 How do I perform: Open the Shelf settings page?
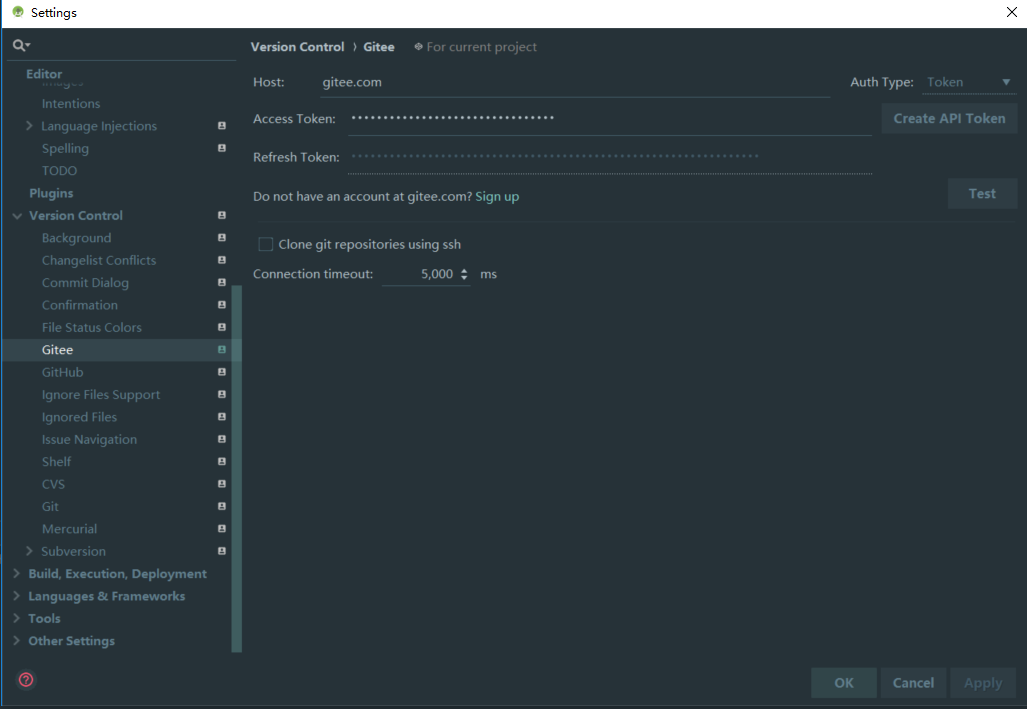56,461
